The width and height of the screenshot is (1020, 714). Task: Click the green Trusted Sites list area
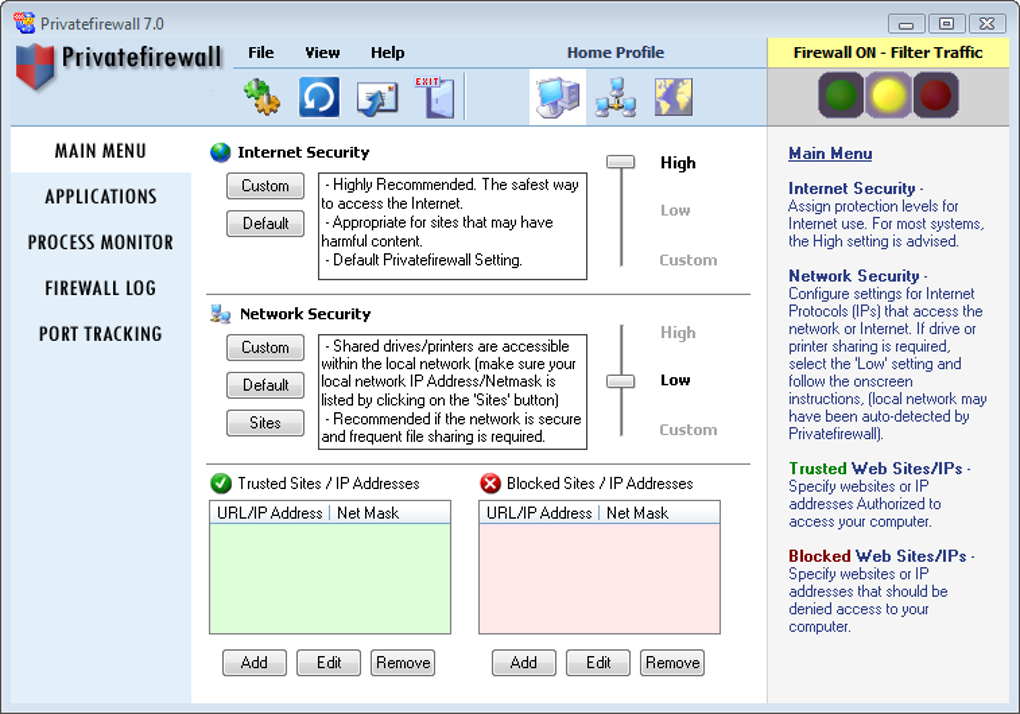(330, 578)
